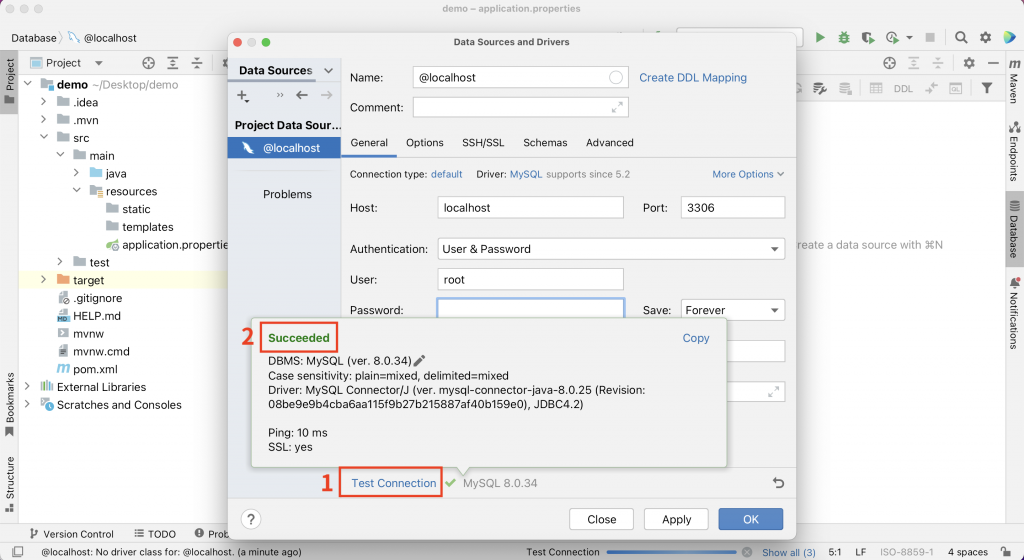Expand the .mvn folder
1024x560 pixels.
tap(44, 119)
